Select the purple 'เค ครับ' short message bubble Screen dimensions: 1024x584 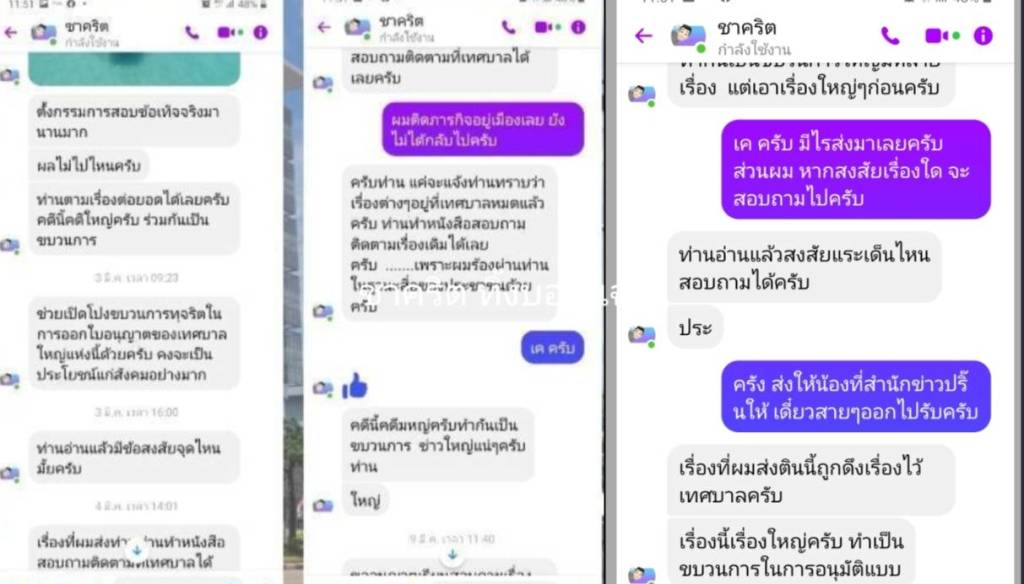[x=552, y=348]
